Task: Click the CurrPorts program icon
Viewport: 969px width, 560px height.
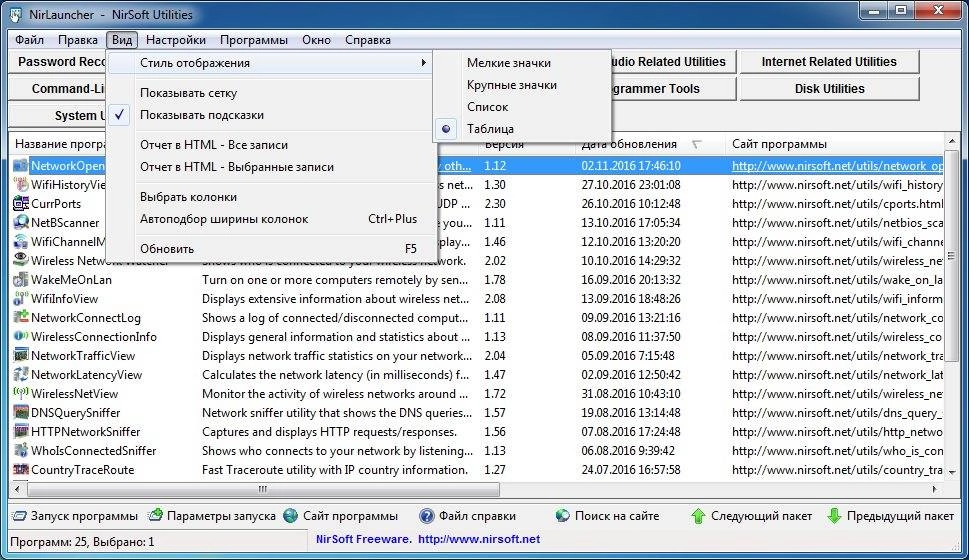Action: (21, 203)
